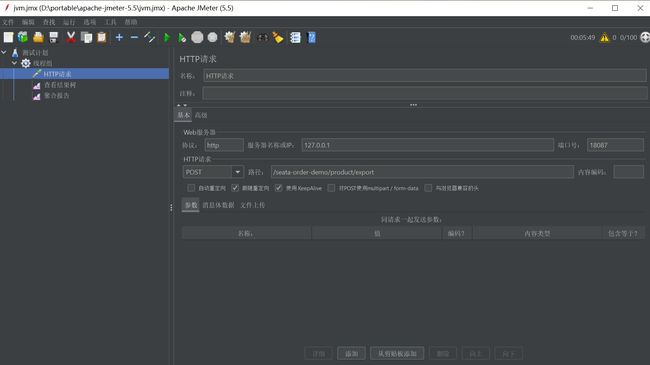
Task: Click the 添加 button
Action: pos(352,353)
